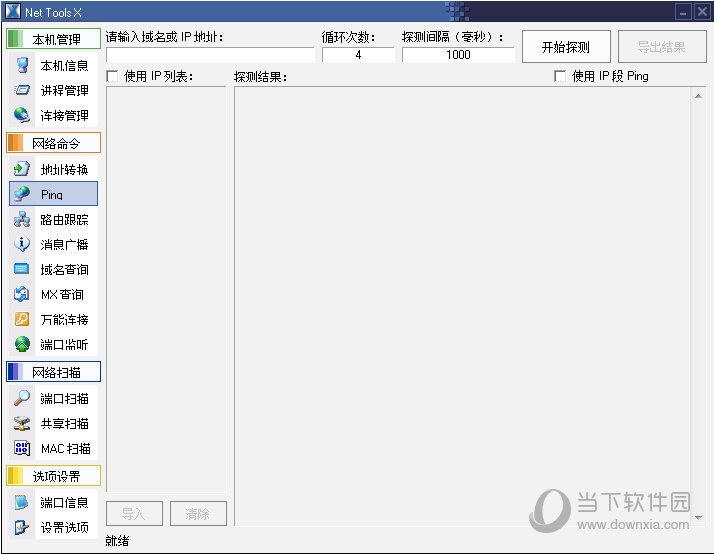Select the MAC 扫描 icon
The height and width of the screenshot is (554, 714).
[x=22, y=448]
